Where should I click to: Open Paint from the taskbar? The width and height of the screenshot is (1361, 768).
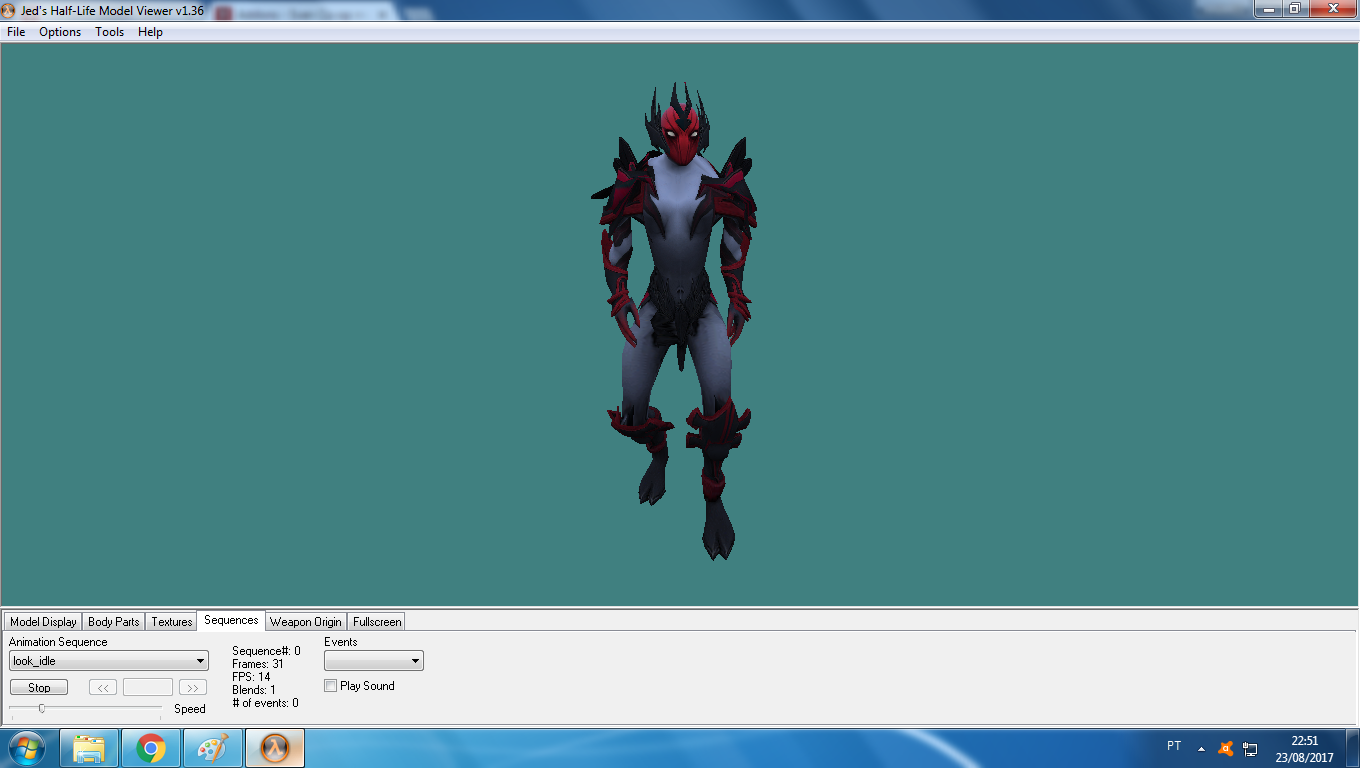click(213, 748)
